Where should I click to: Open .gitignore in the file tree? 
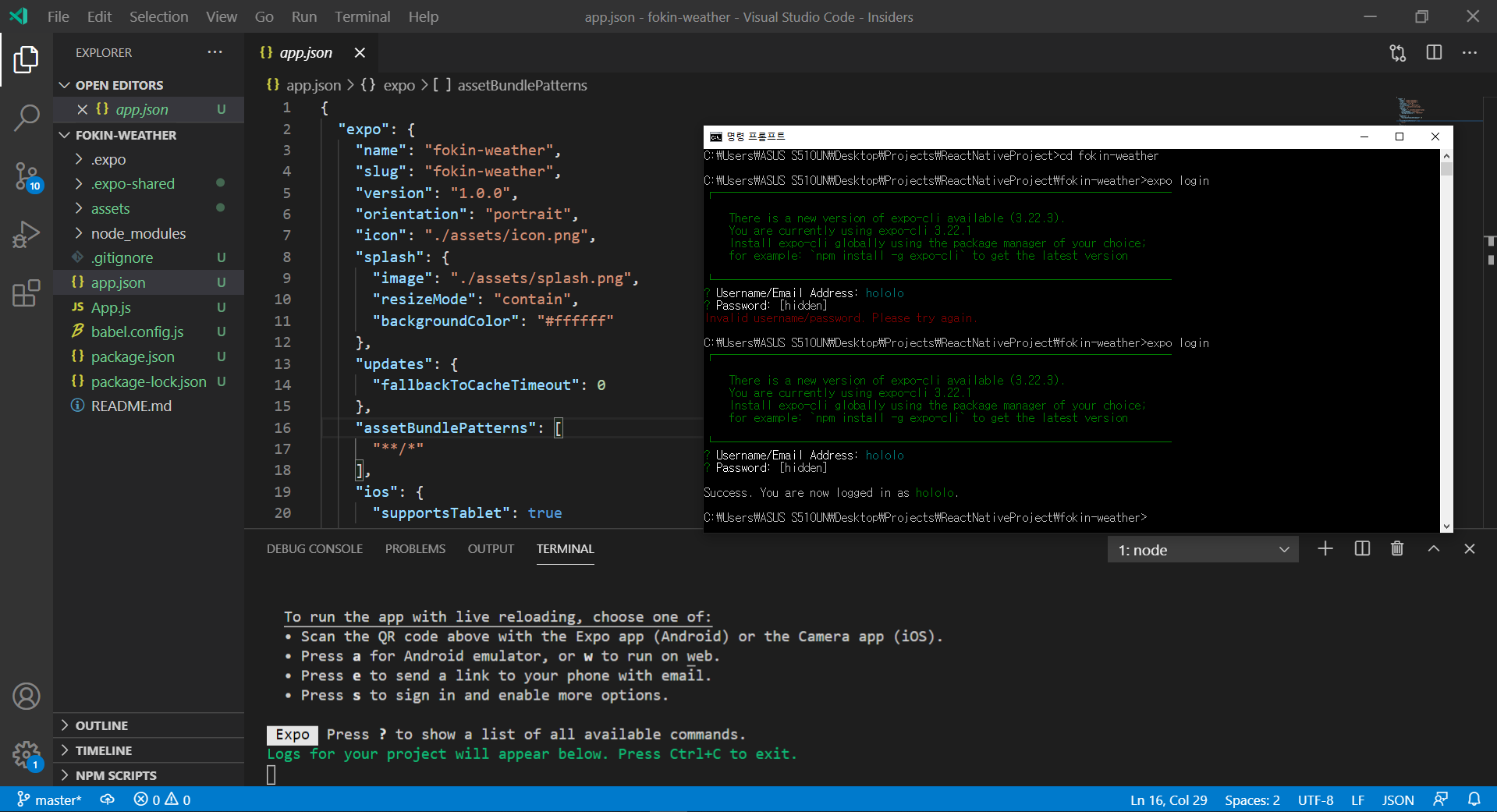point(122,257)
